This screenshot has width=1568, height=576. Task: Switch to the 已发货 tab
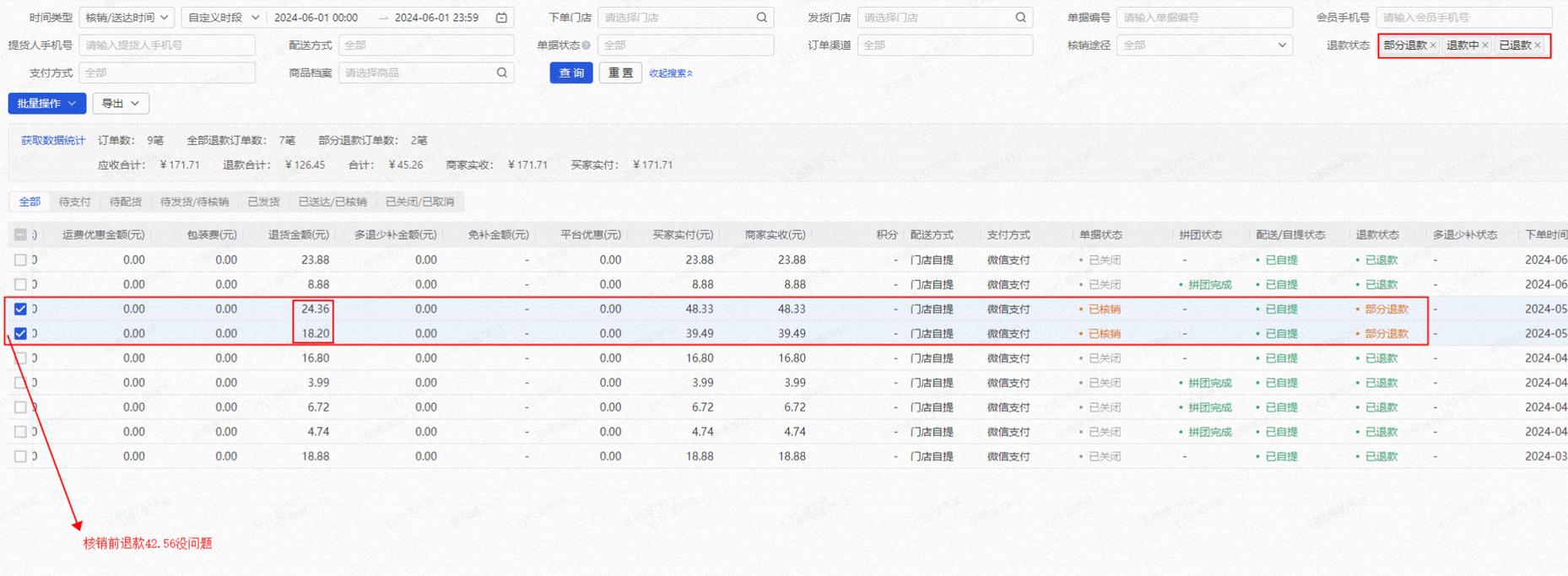(x=263, y=202)
